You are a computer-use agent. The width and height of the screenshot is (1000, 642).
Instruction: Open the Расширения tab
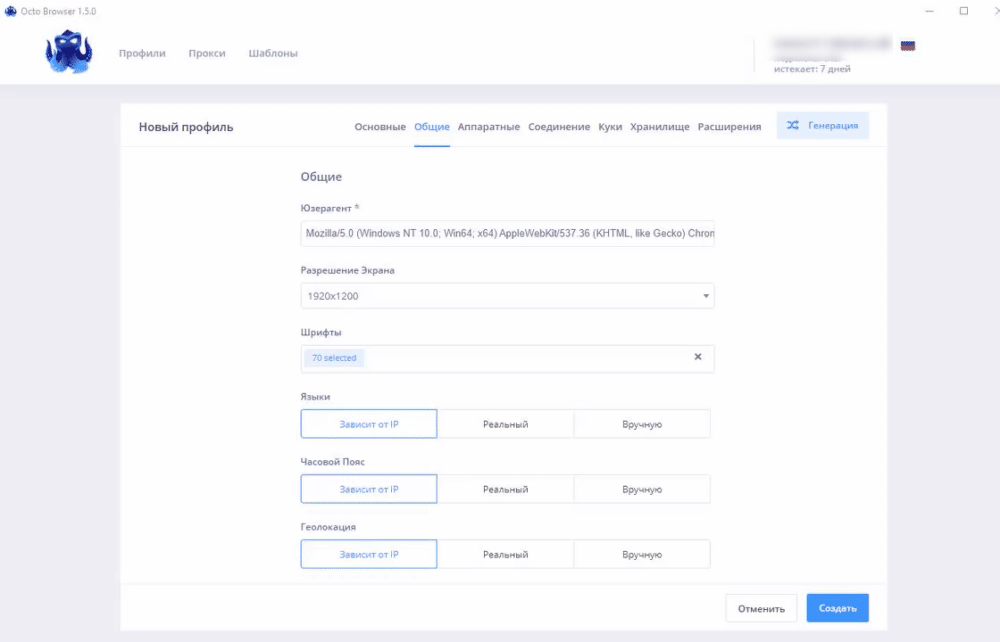tap(729, 126)
